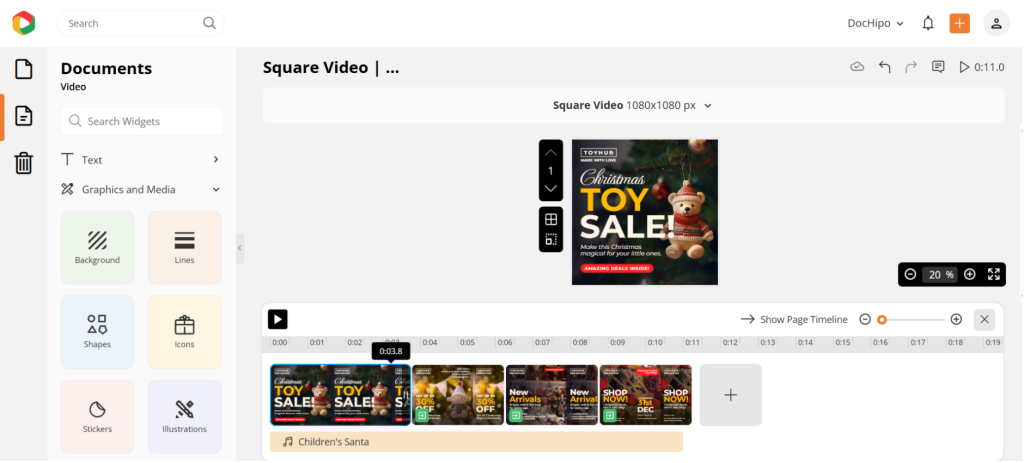Open the DocHipo workspace dropdown
The image size is (1024, 463).
pyautogui.click(x=875, y=24)
